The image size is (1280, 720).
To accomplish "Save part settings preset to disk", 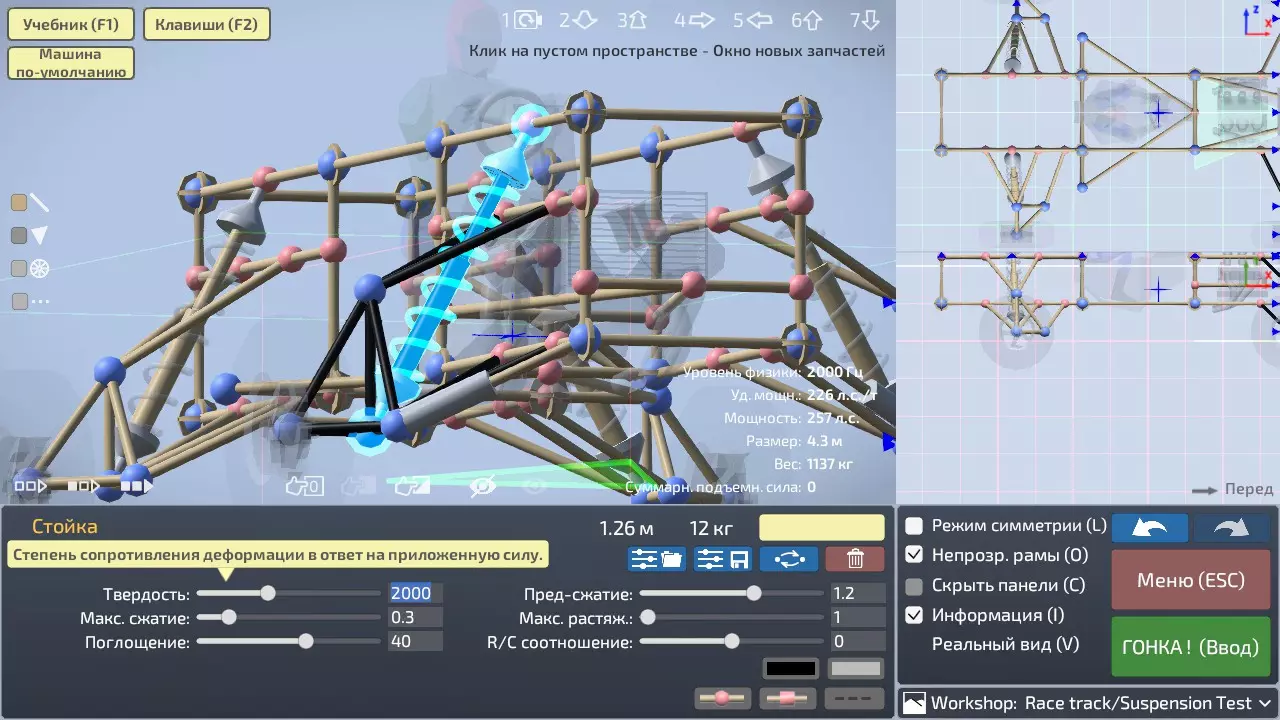I will coord(723,559).
